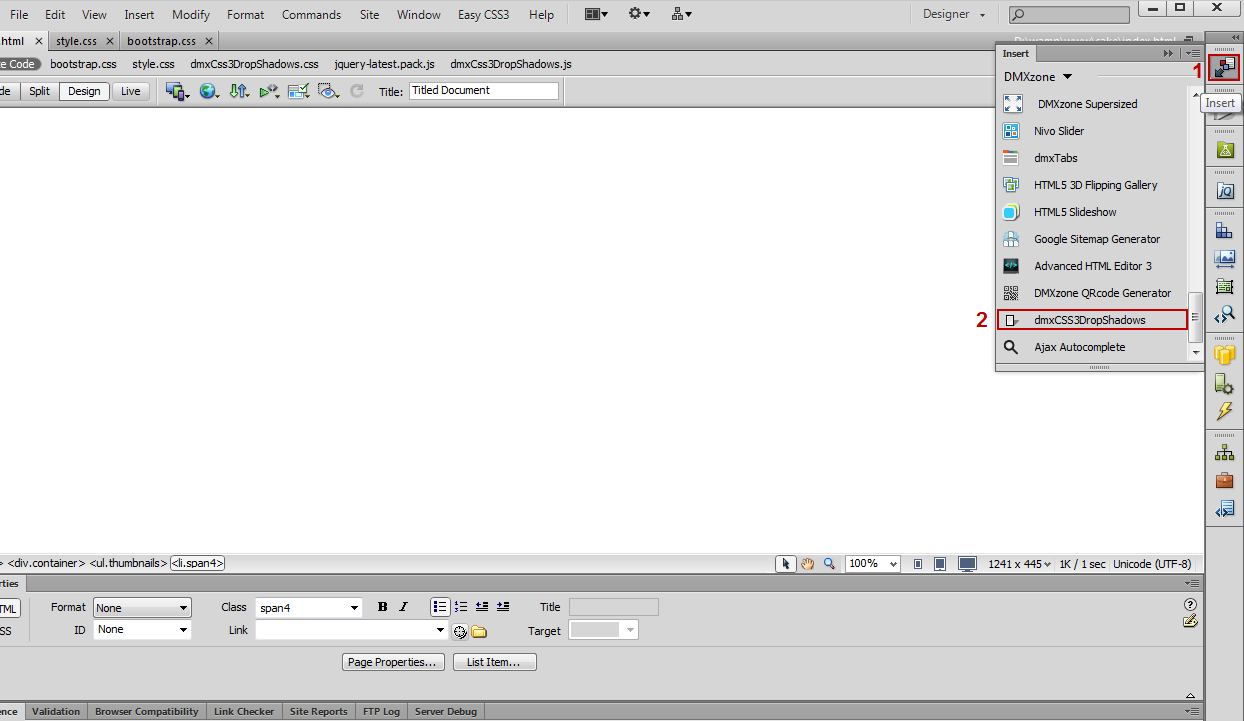
Task: Open related file jquery-latest.pack.js
Action: (x=385, y=64)
